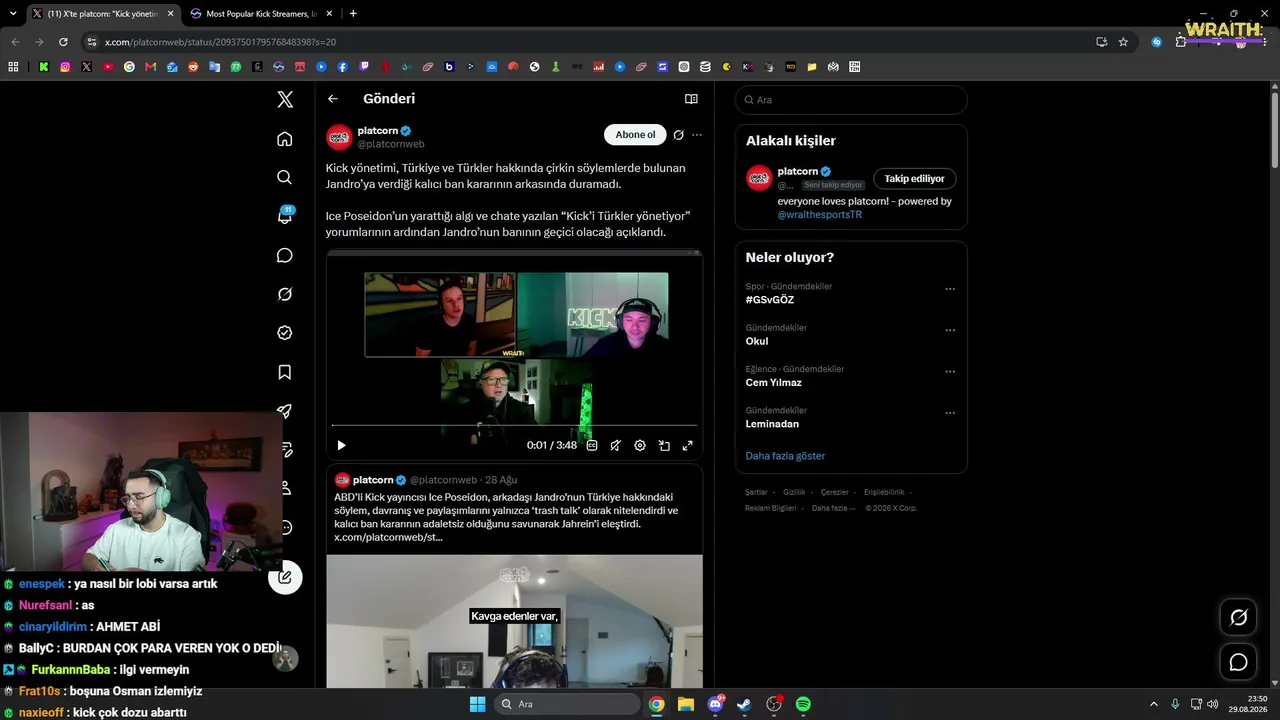1280x720 pixels.
Task: Open Spotify from the taskbar
Action: pos(803,704)
